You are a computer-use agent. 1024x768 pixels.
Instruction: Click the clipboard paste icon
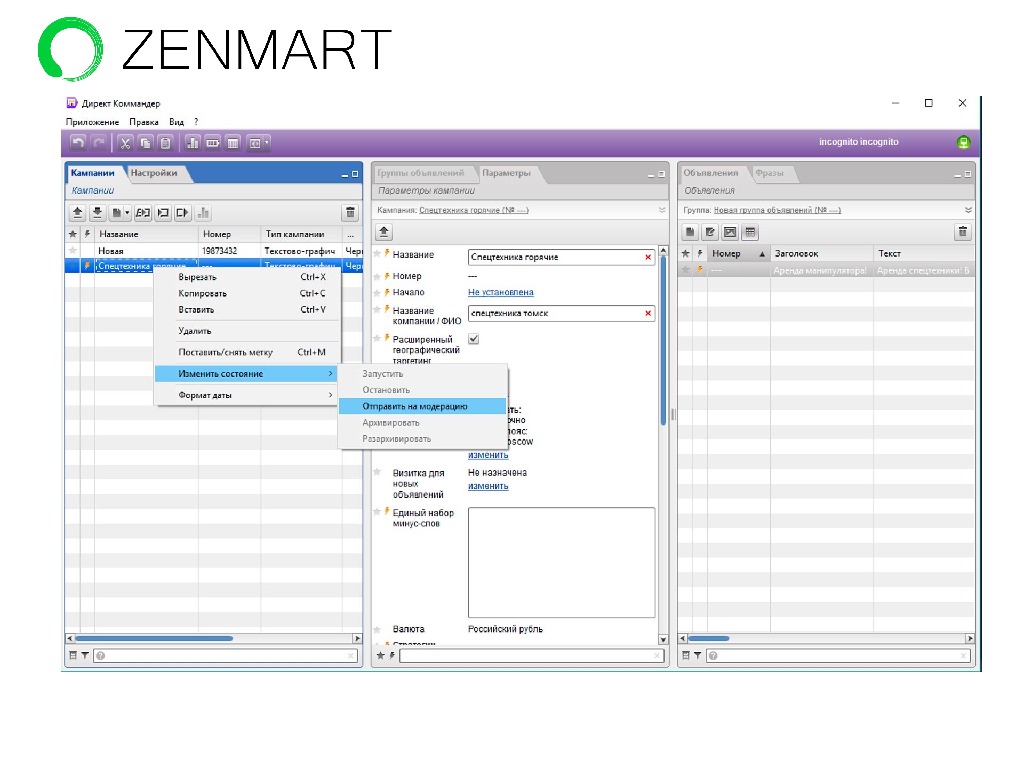click(166, 142)
